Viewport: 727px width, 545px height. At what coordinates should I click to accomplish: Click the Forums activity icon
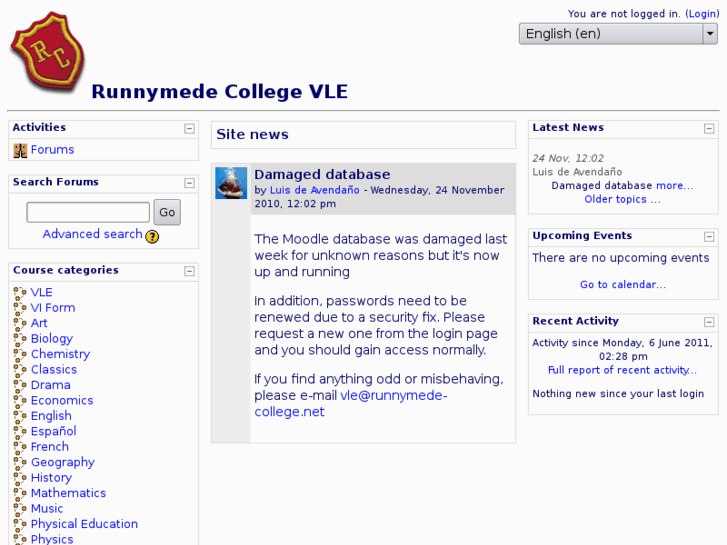pyautogui.click(x=20, y=150)
